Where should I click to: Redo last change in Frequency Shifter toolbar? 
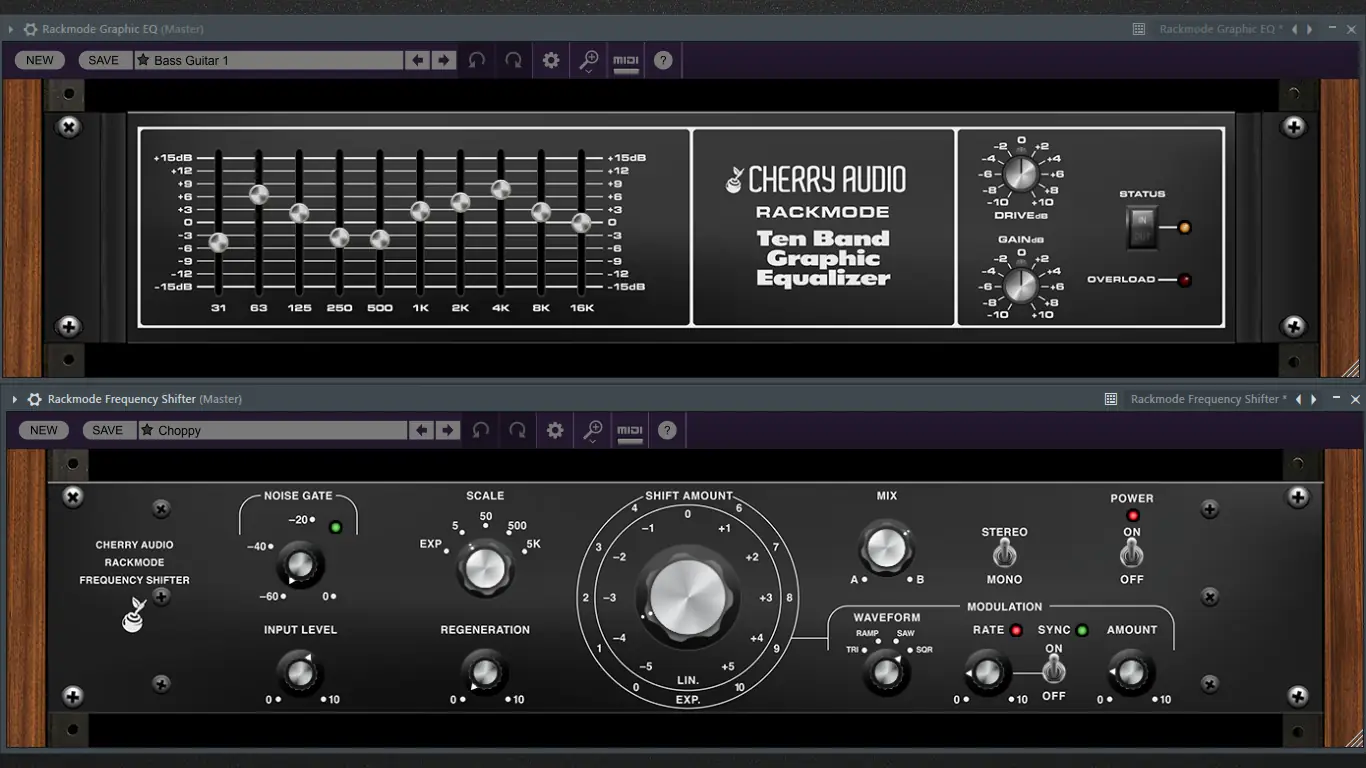coord(517,430)
